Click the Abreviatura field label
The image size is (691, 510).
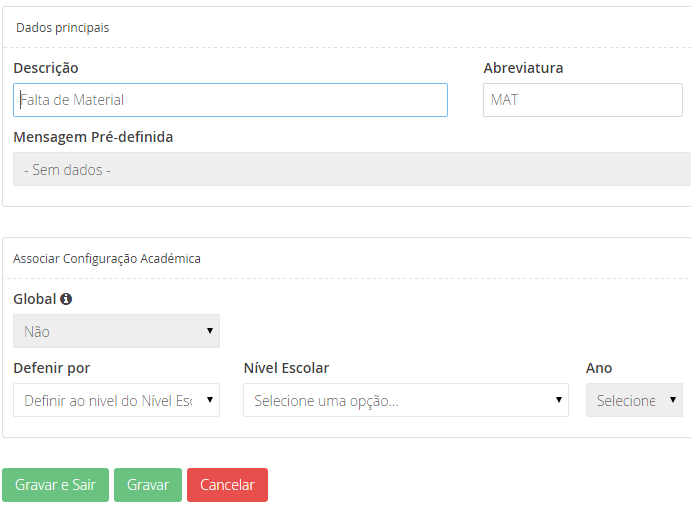tap(523, 68)
